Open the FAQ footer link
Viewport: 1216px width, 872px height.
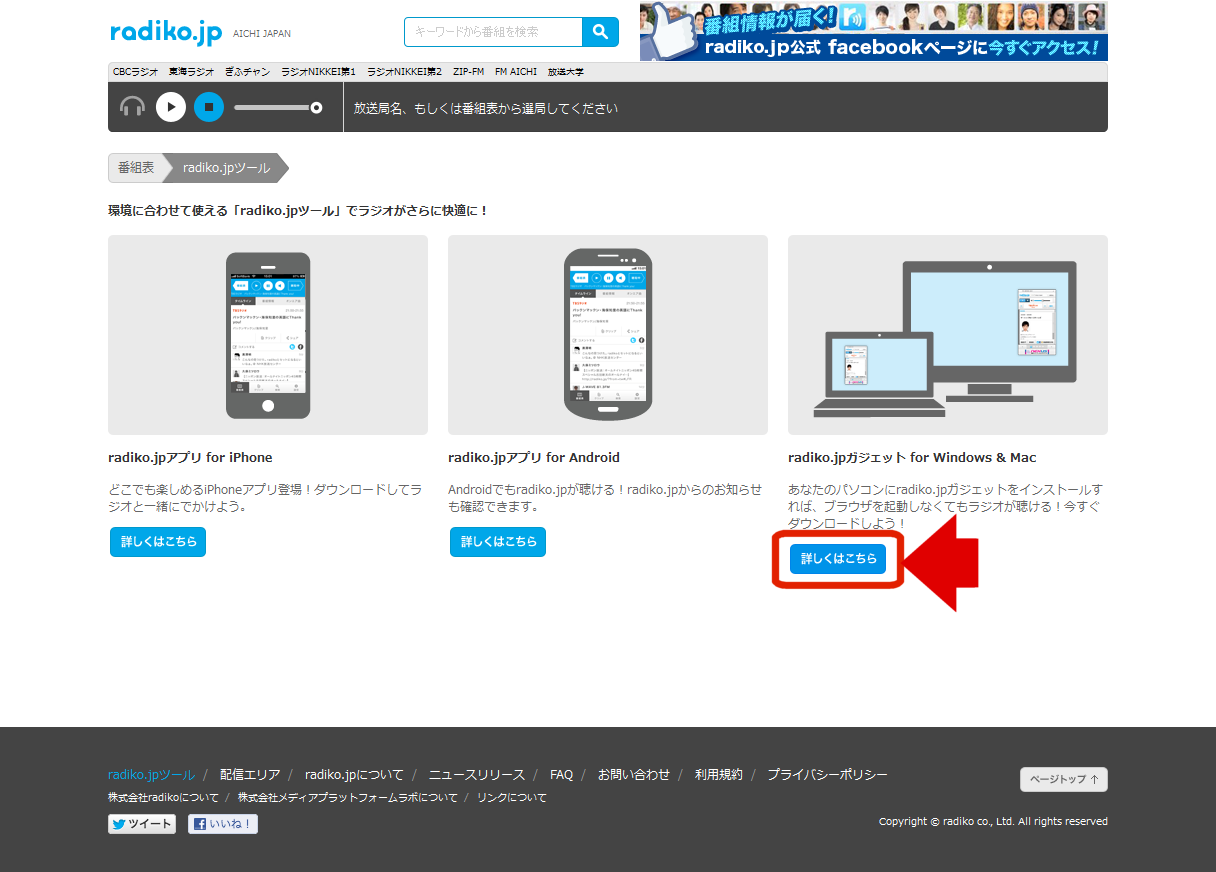tap(561, 775)
